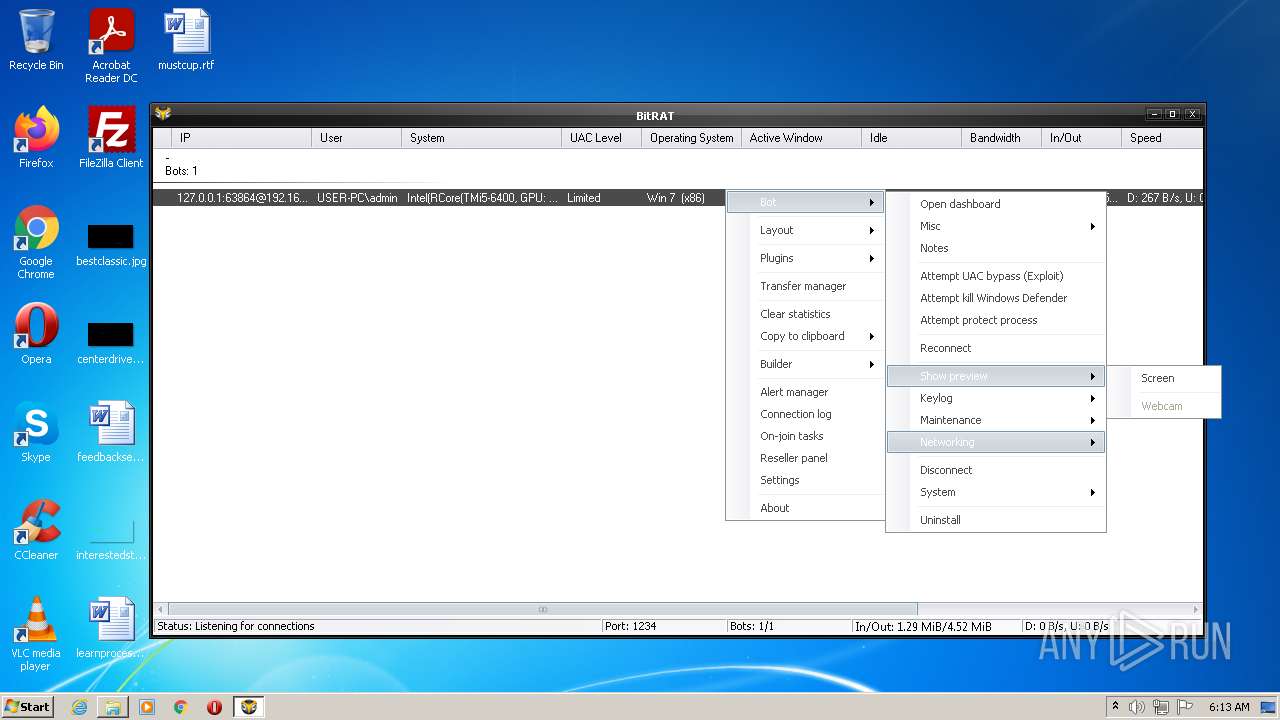Expand the Plugins submenu

click(805, 258)
